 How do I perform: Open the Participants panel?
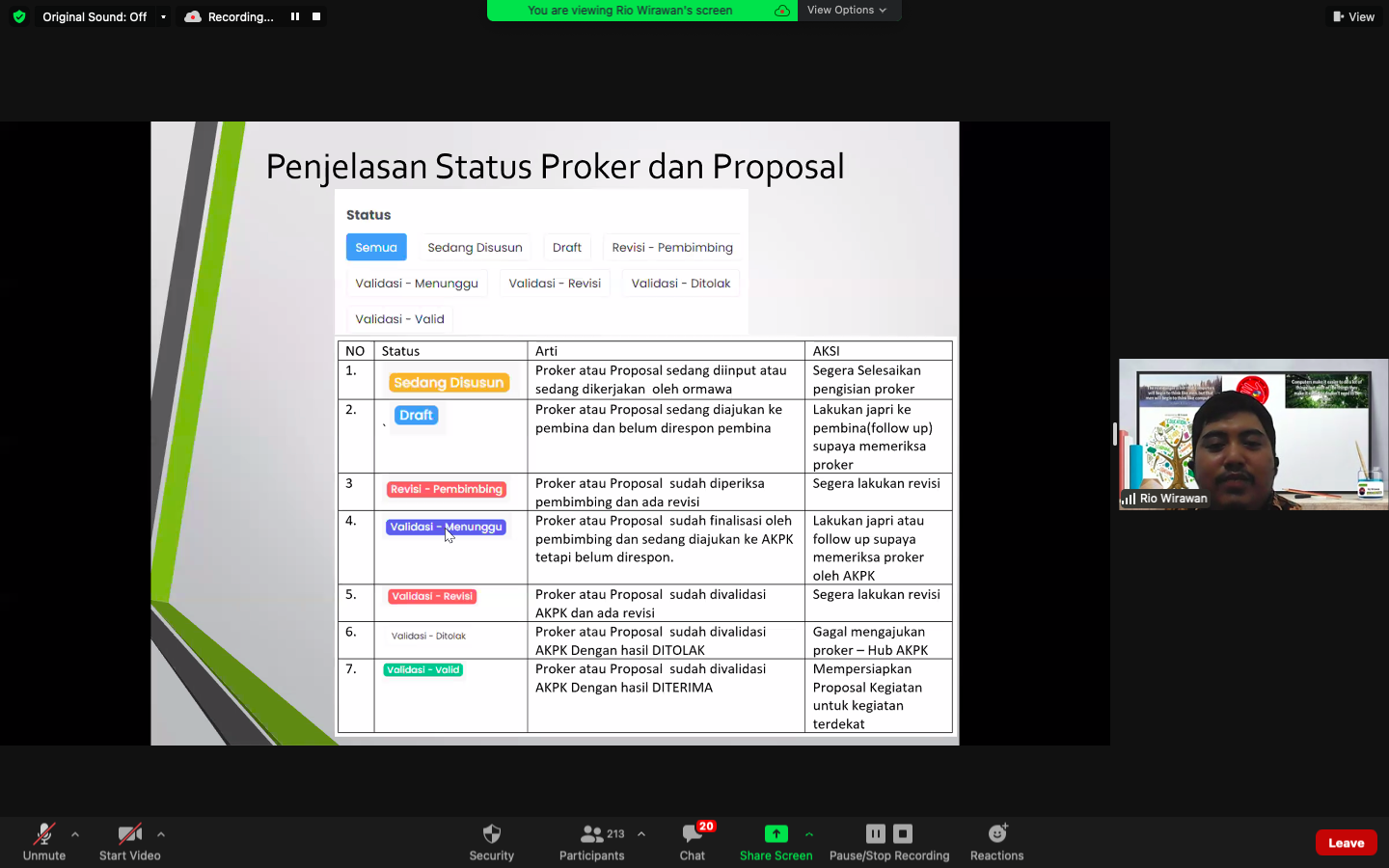(591, 833)
